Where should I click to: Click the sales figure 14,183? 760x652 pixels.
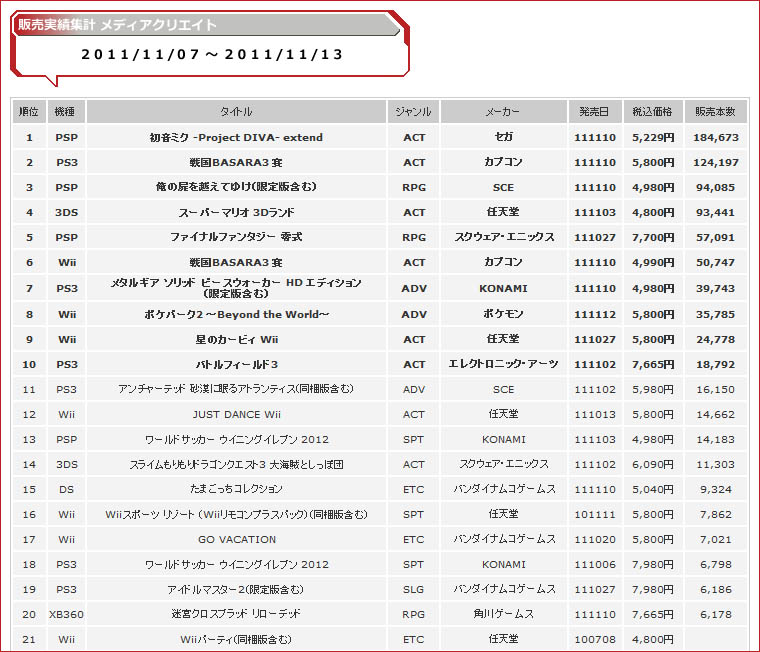[x=716, y=440]
